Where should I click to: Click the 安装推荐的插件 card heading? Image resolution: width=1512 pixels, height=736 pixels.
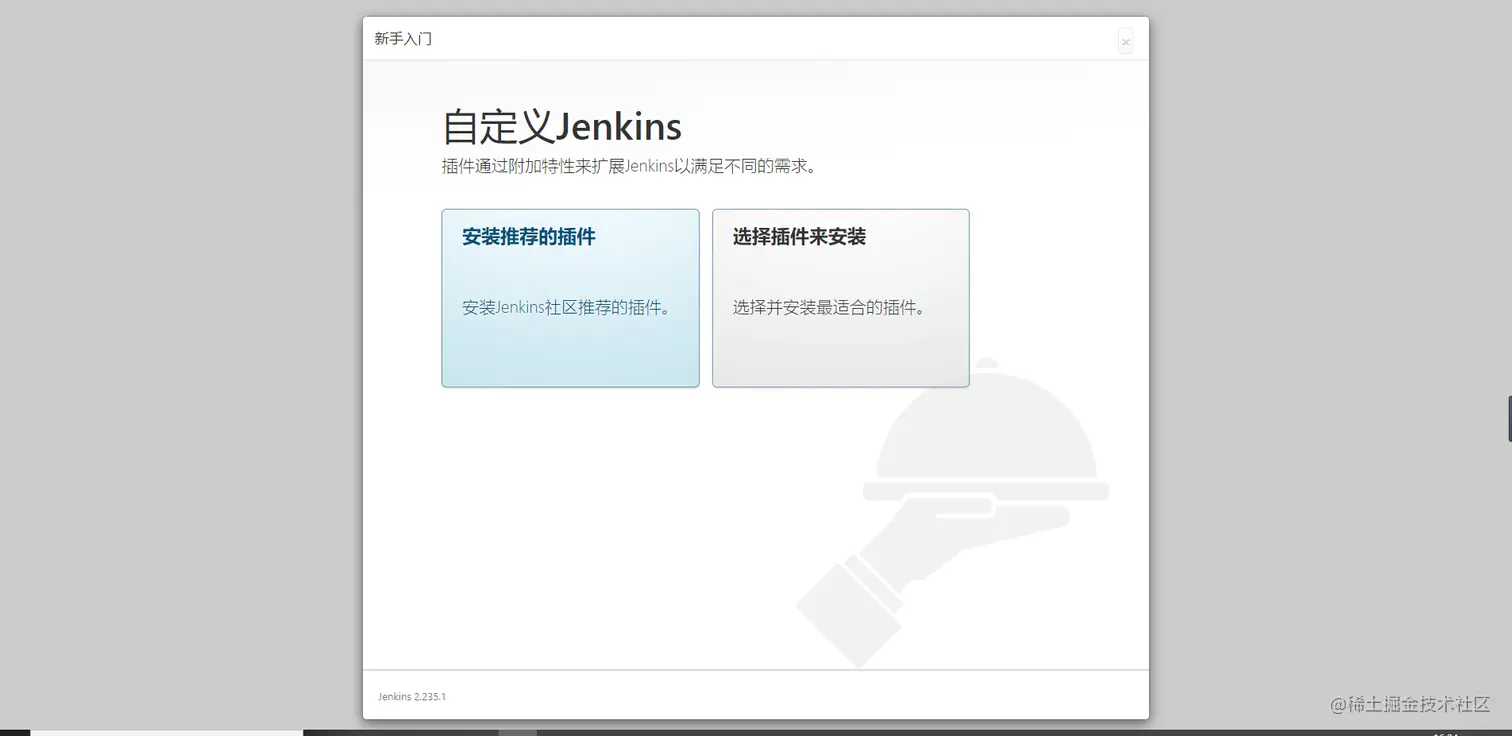click(530, 237)
